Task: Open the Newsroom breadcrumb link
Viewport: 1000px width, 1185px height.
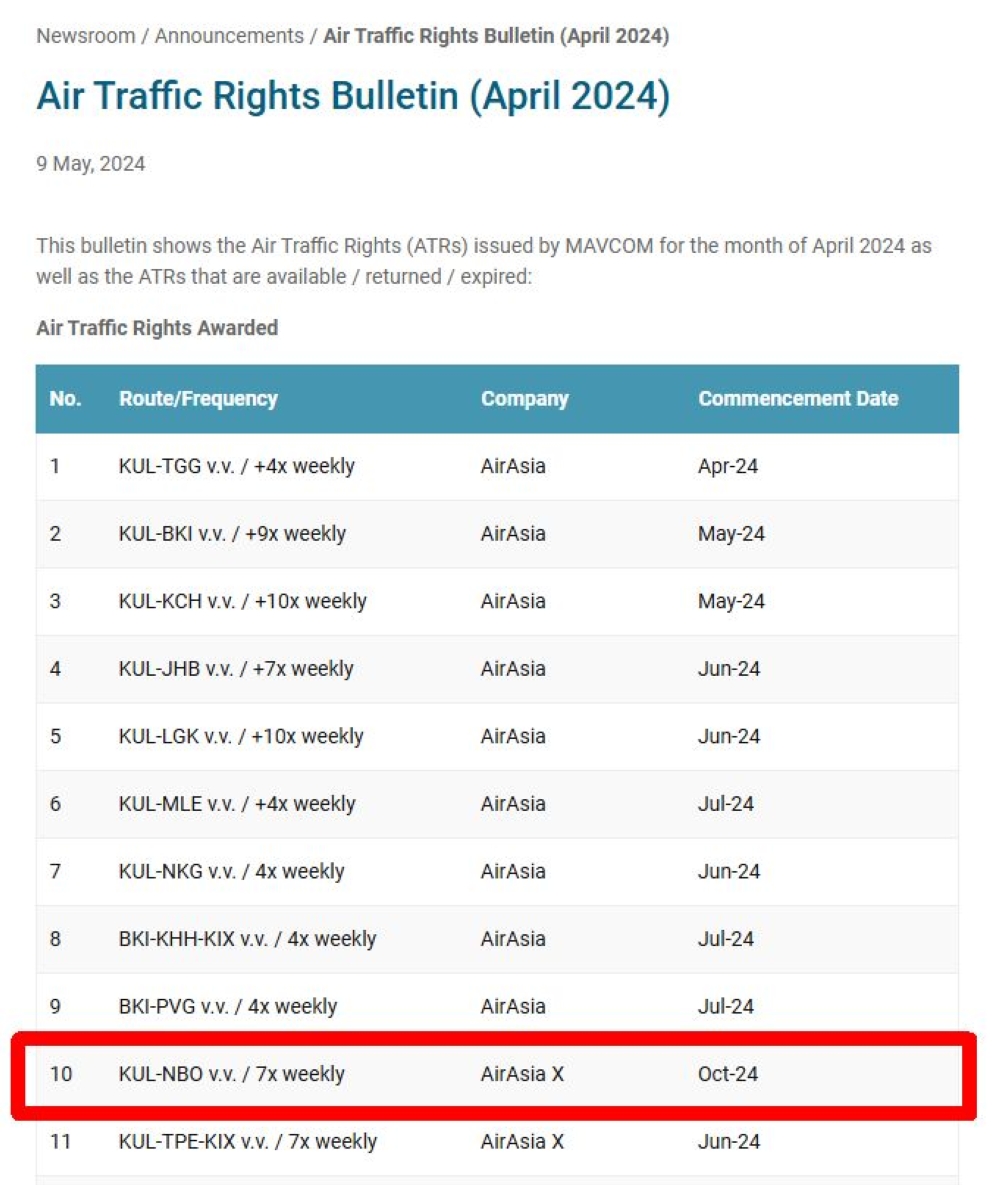Action: pos(85,36)
